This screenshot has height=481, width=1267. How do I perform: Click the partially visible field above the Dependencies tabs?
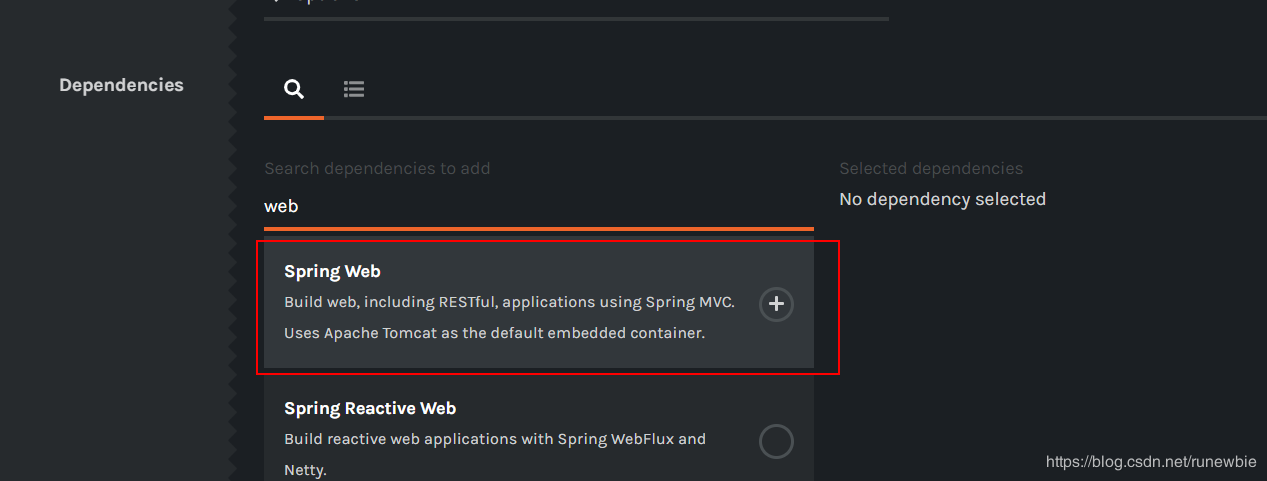tap(576, 8)
